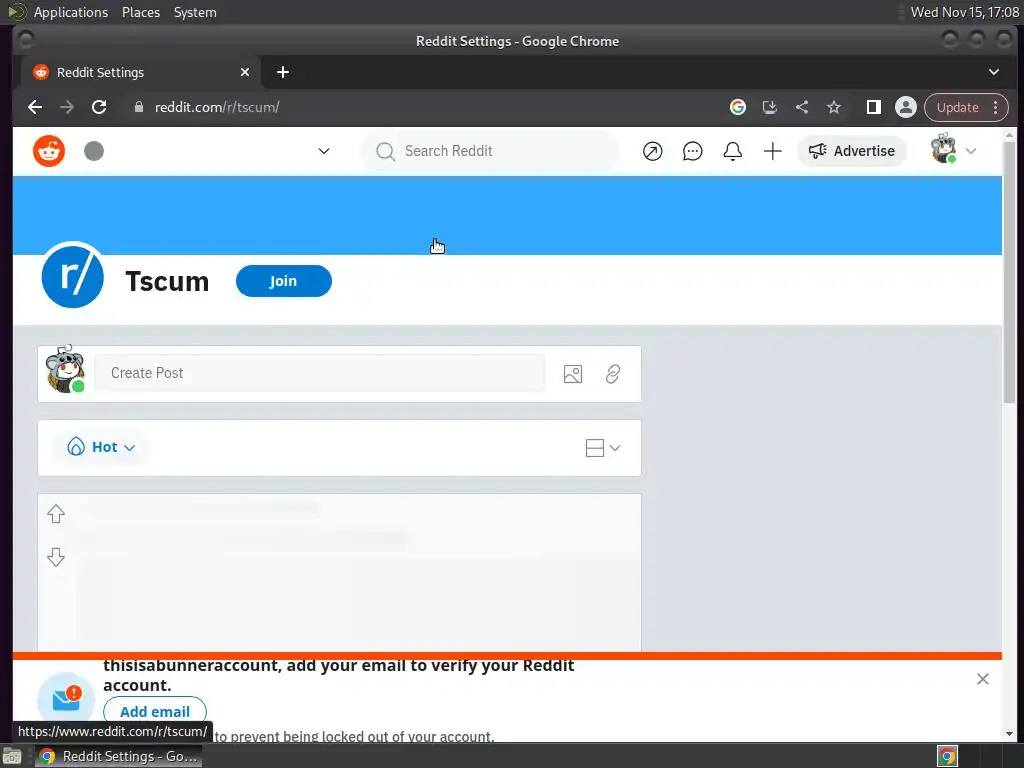Open the user avatar account menu
Image resolution: width=1024 pixels, height=768 pixels.
[953, 150]
